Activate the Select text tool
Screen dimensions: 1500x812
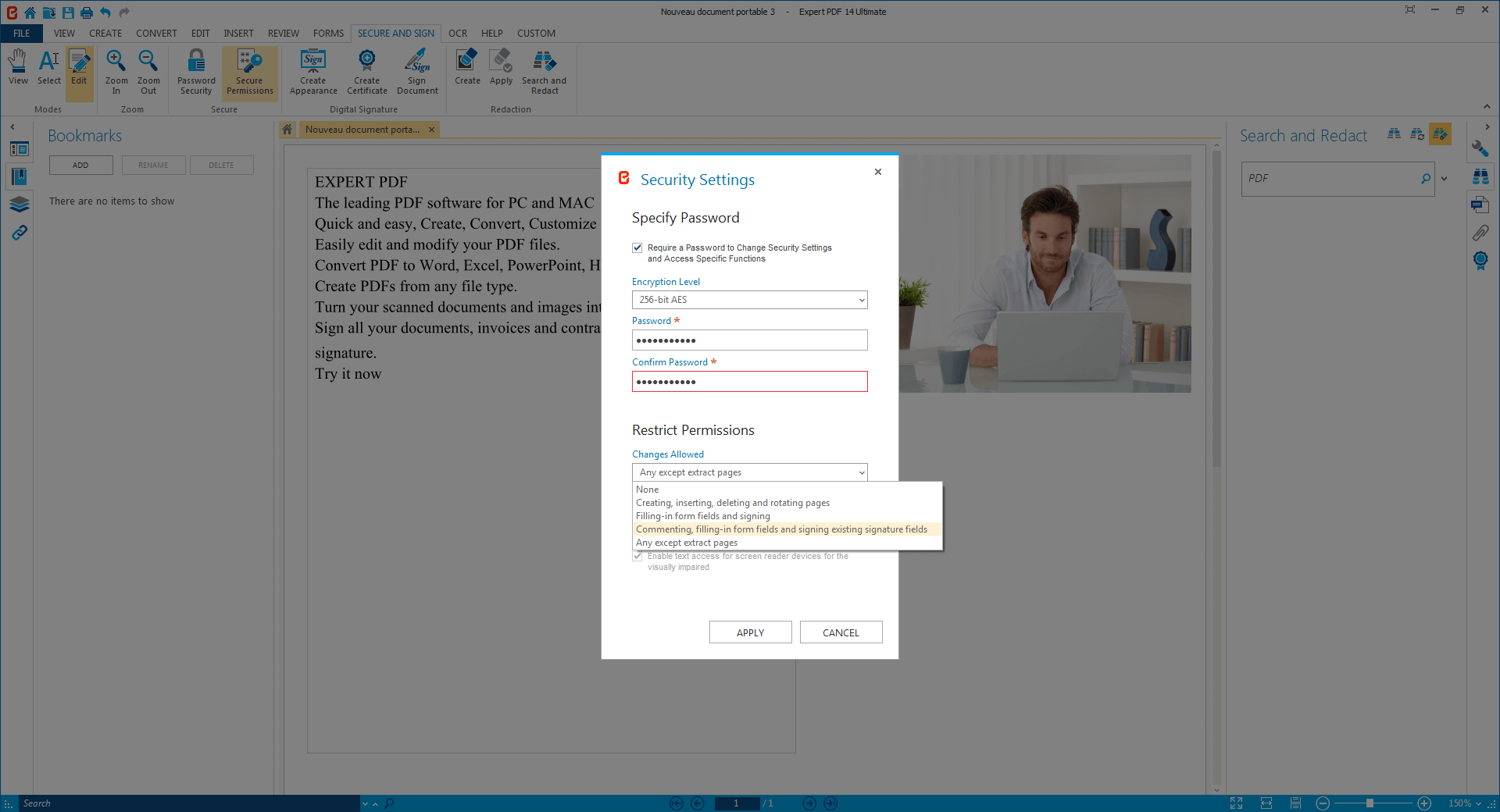point(48,67)
